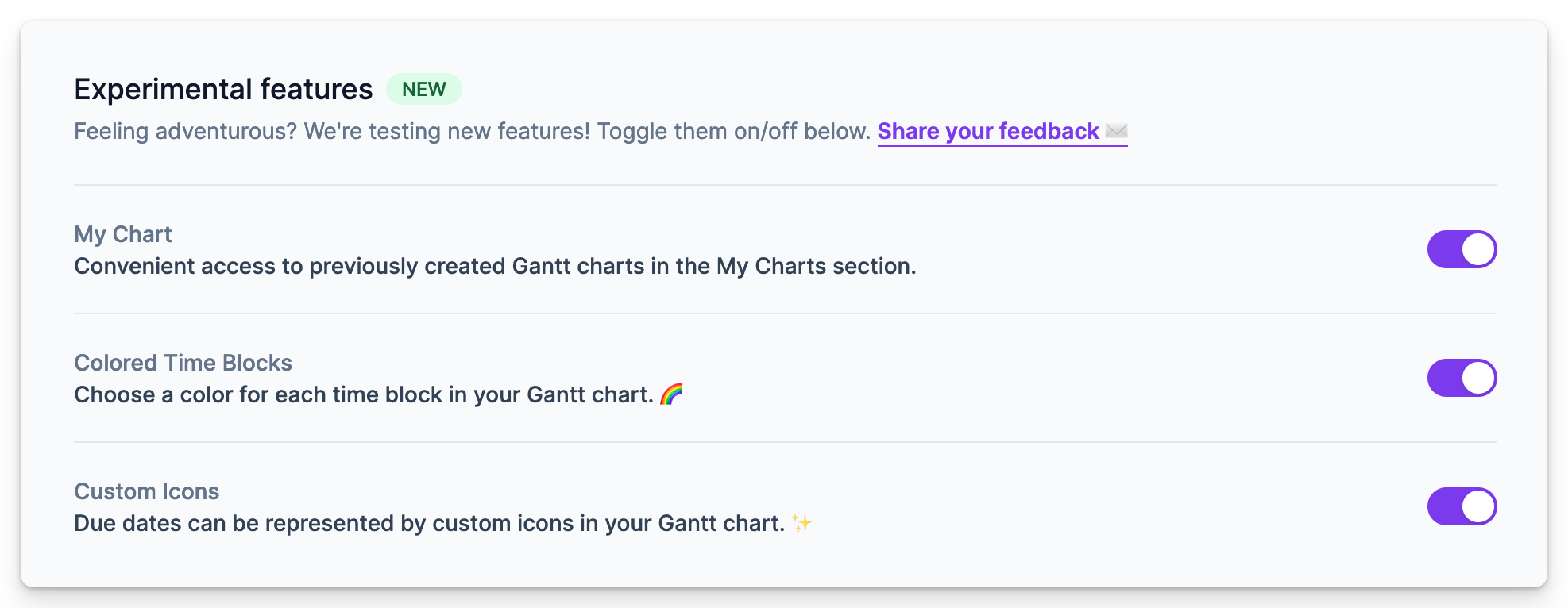Click the sparkles emoji in Custom Icons description
Image resolution: width=1568 pixels, height=608 pixels.
point(801,523)
